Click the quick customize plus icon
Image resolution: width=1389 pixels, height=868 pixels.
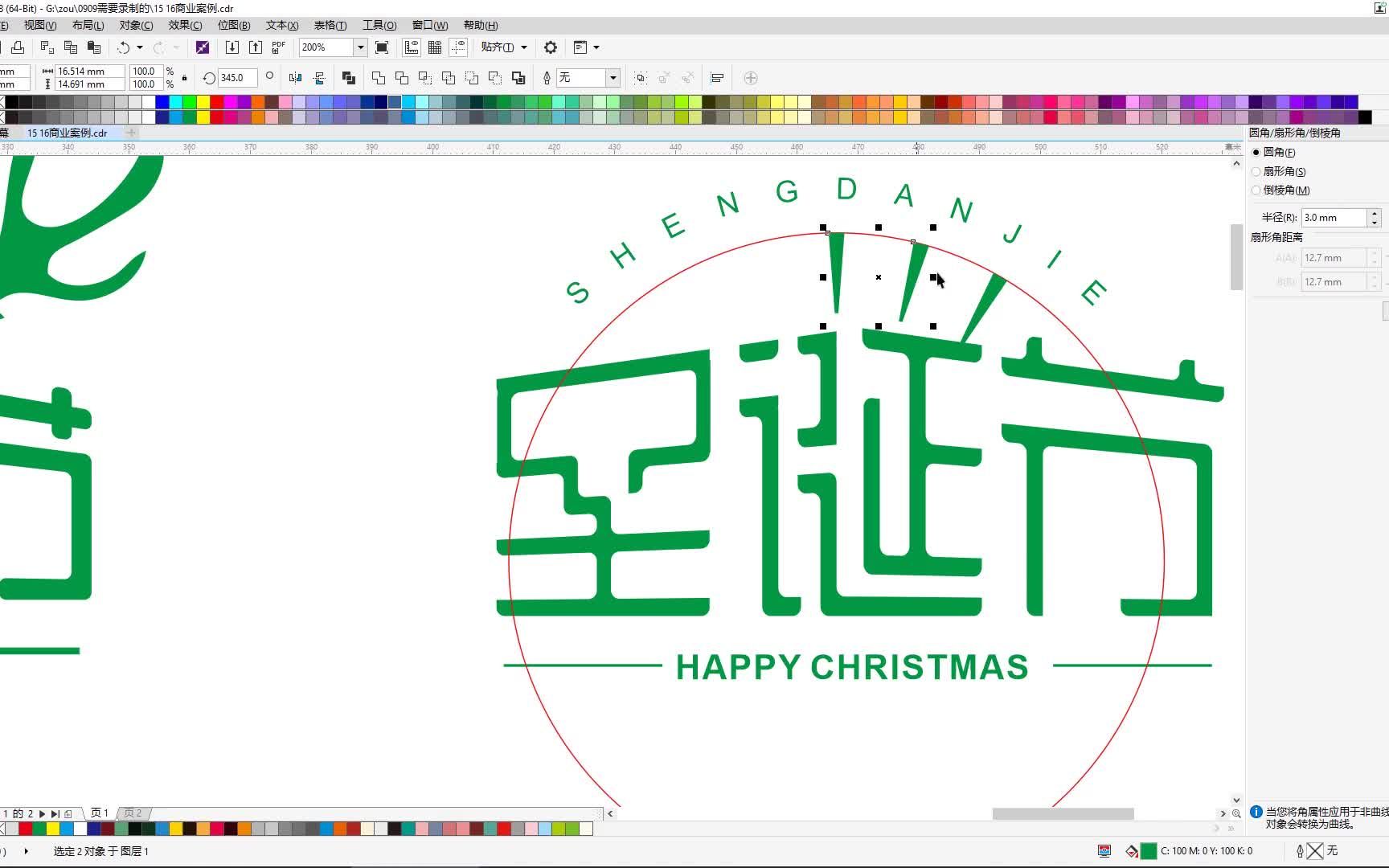pos(751,78)
